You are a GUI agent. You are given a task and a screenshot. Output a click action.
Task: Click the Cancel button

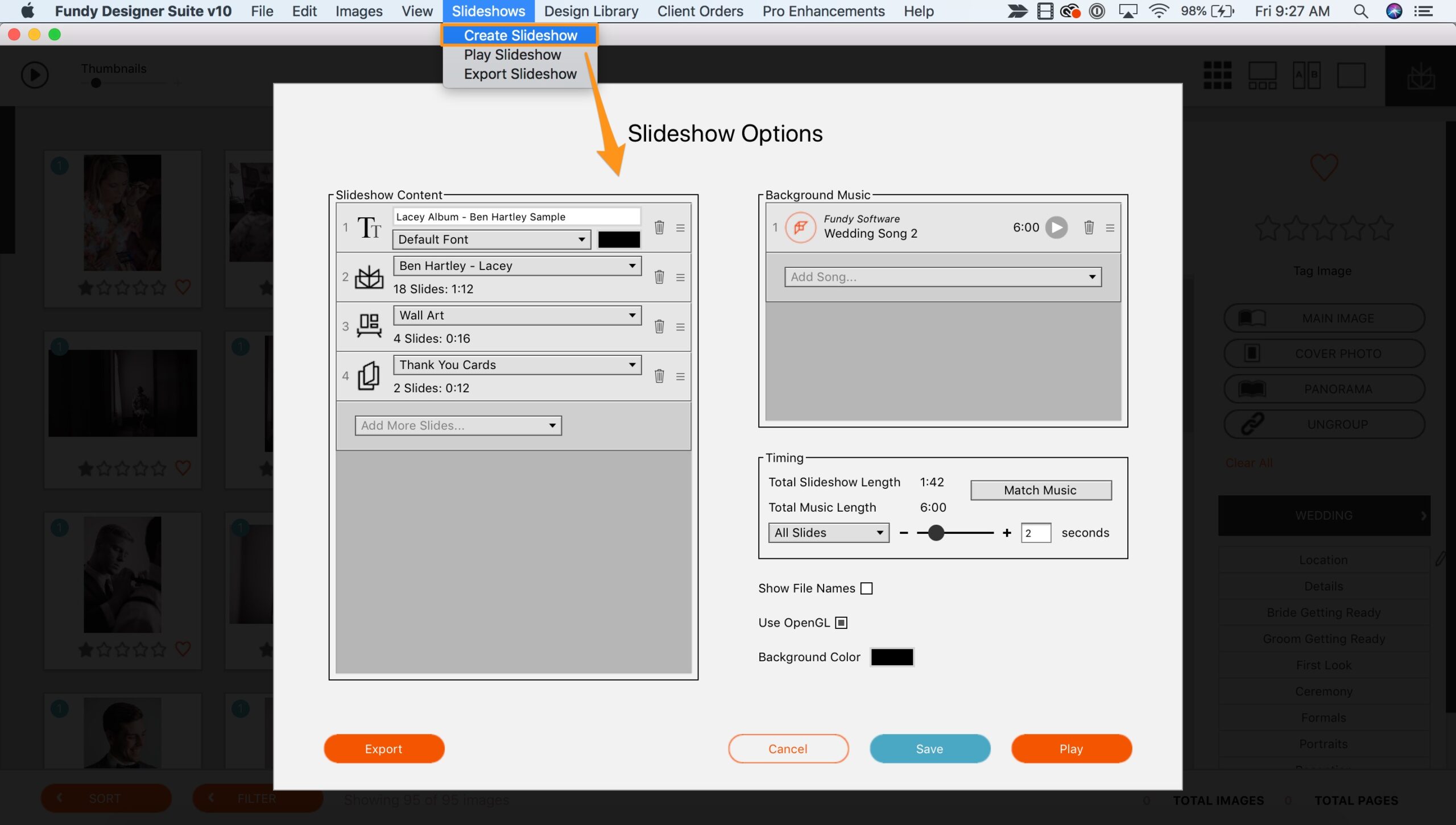pyautogui.click(x=788, y=749)
